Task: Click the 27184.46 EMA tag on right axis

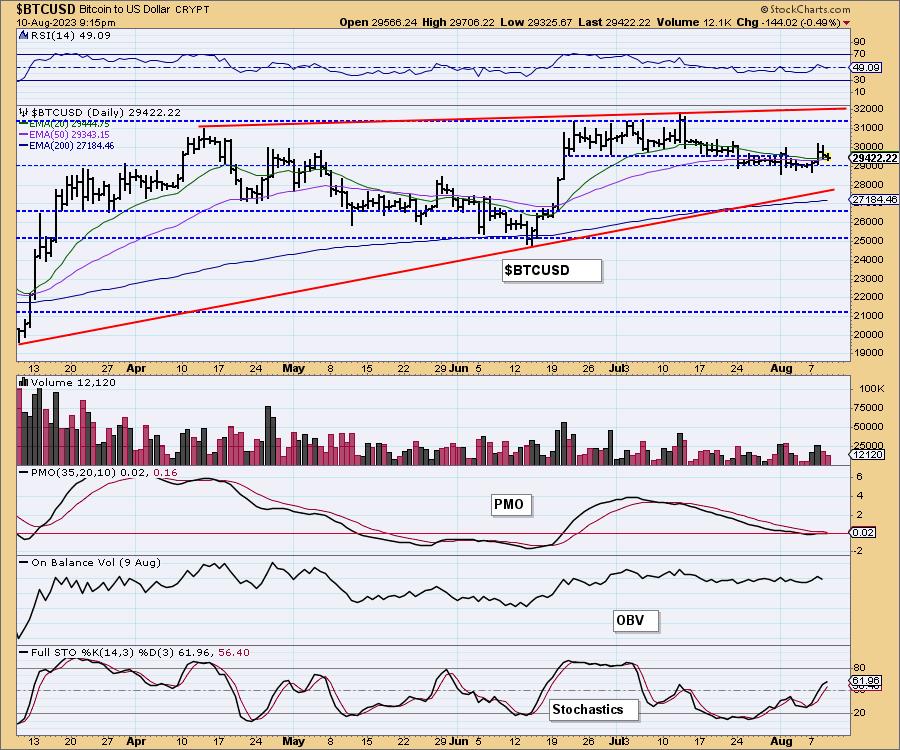Action: pyautogui.click(x=874, y=200)
